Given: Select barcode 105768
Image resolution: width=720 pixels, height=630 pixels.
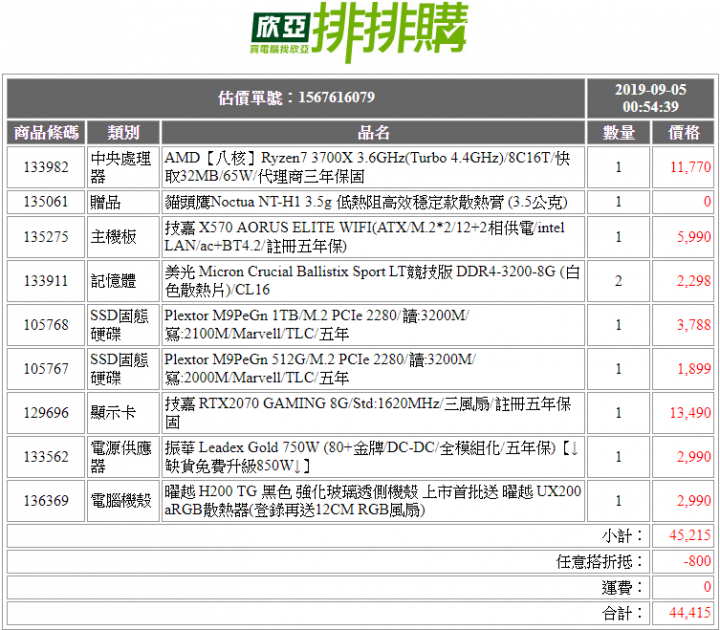Looking at the screenshot, I should (46, 325).
